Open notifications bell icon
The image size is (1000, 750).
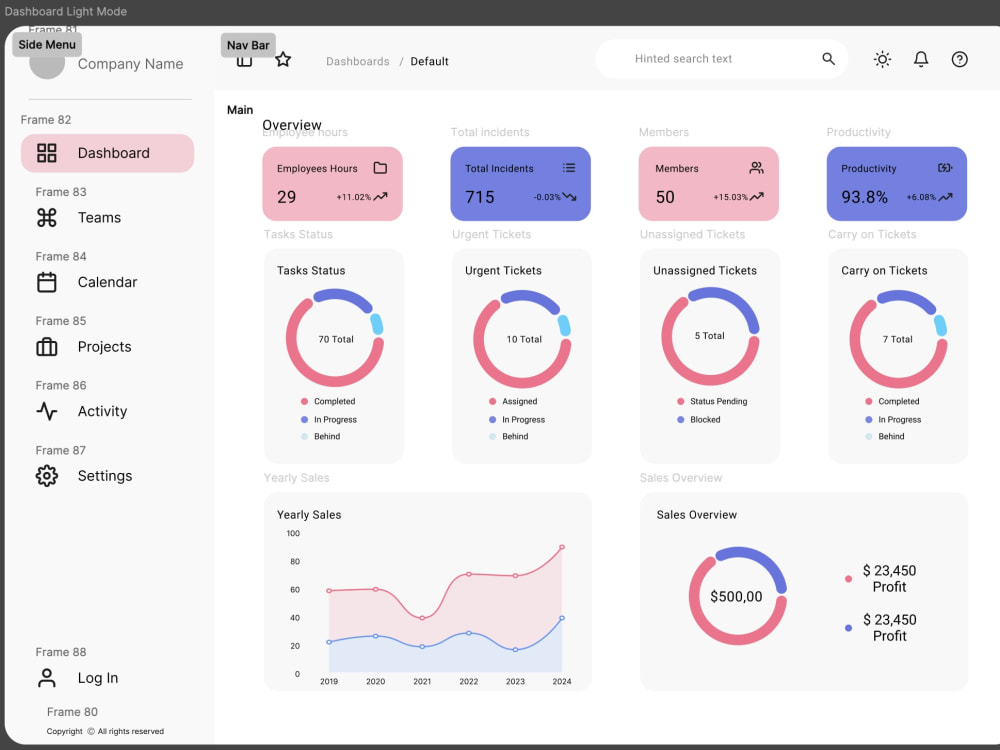point(921,59)
